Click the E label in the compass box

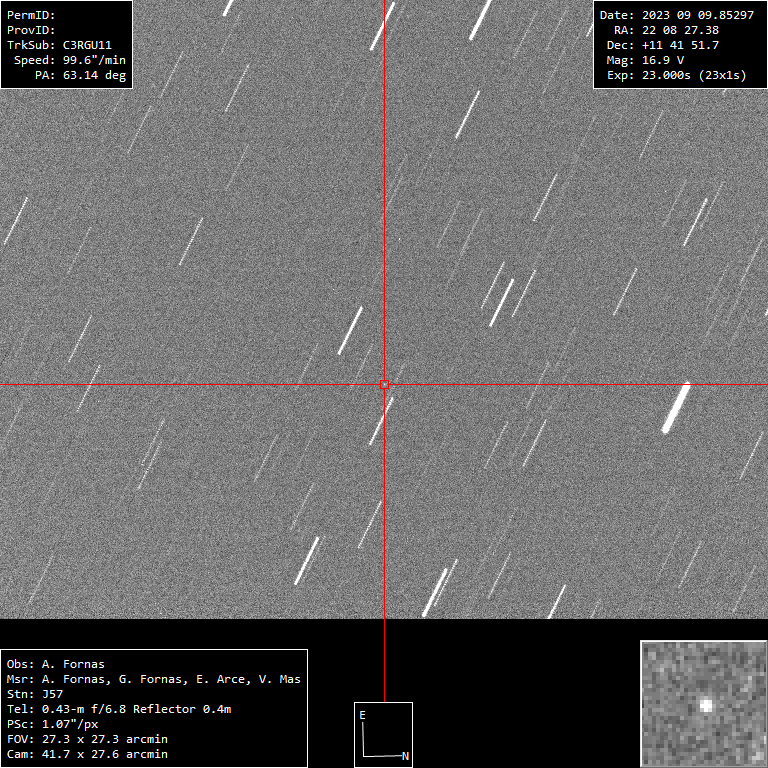(363, 715)
